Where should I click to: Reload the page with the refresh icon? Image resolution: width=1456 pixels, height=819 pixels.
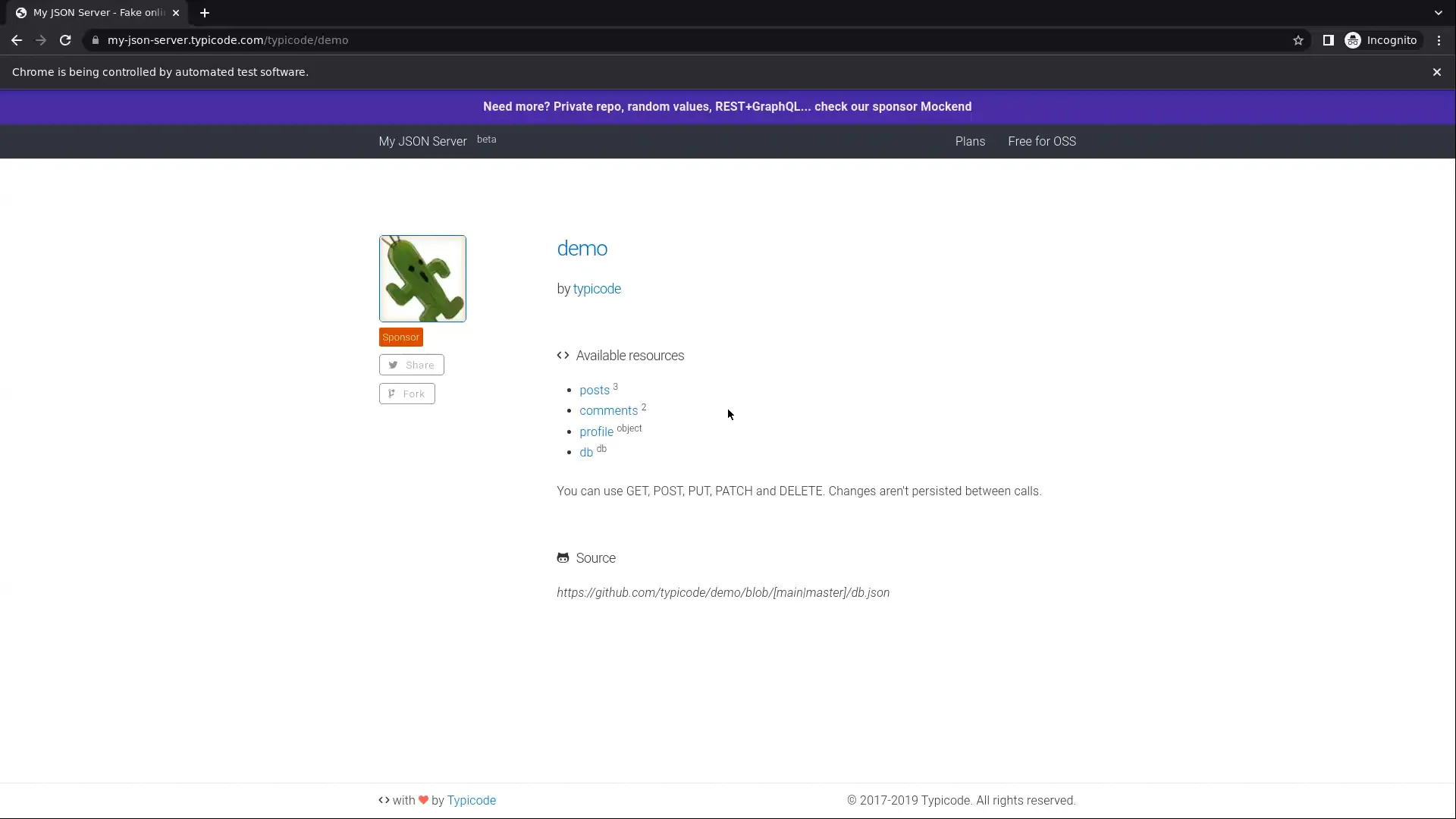tap(65, 40)
